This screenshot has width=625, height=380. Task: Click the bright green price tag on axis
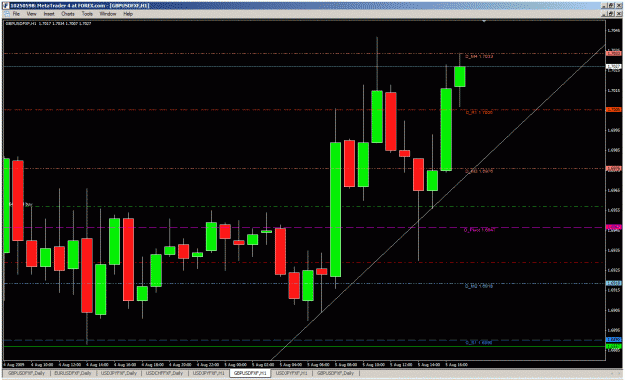[x=613, y=347]
